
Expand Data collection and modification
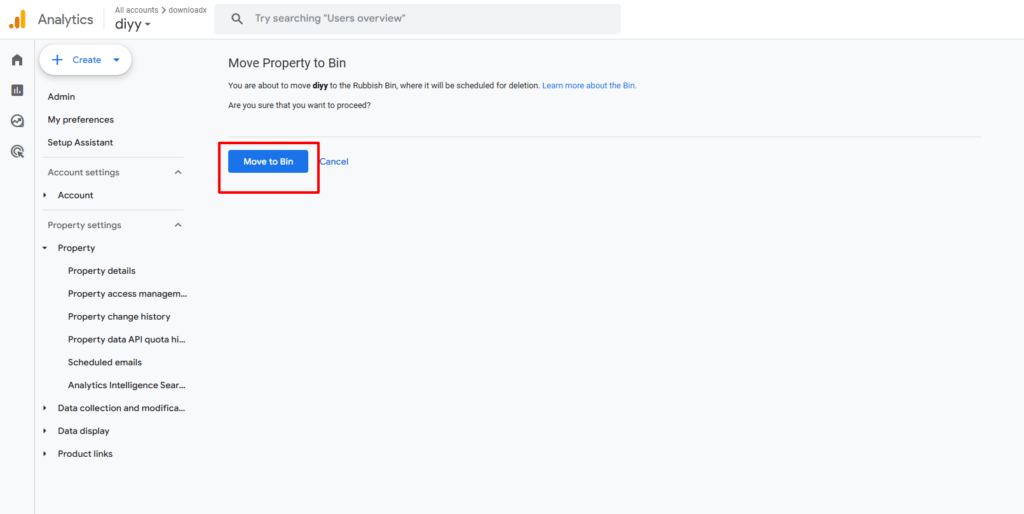click(x=45, y=408)
